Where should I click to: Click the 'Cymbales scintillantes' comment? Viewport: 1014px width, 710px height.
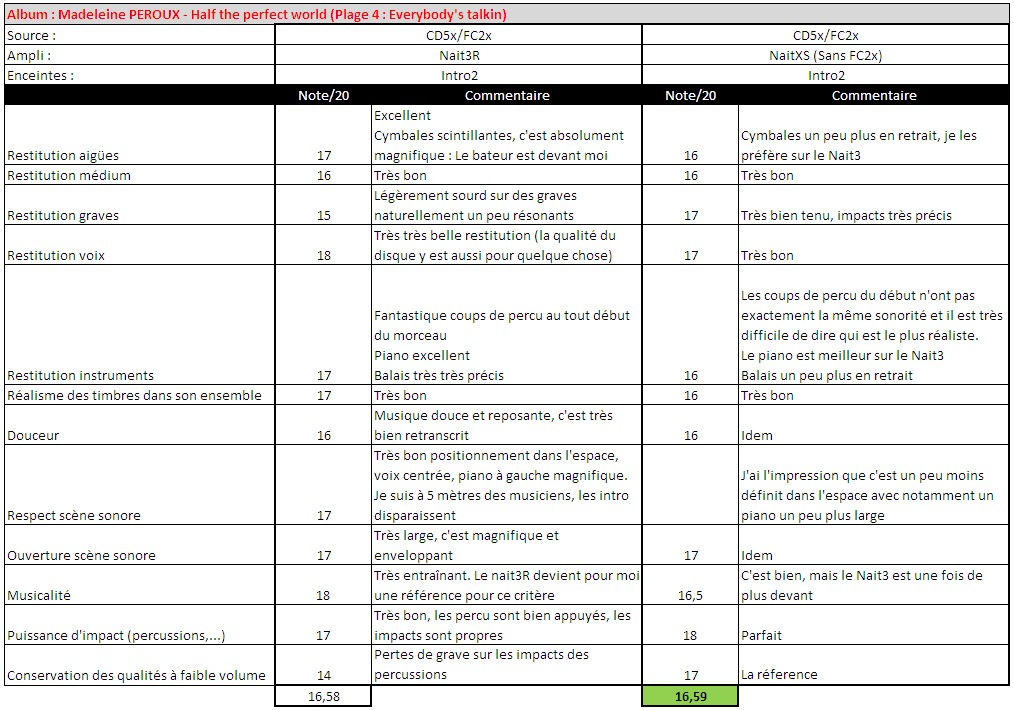click(x=506, y=134)
